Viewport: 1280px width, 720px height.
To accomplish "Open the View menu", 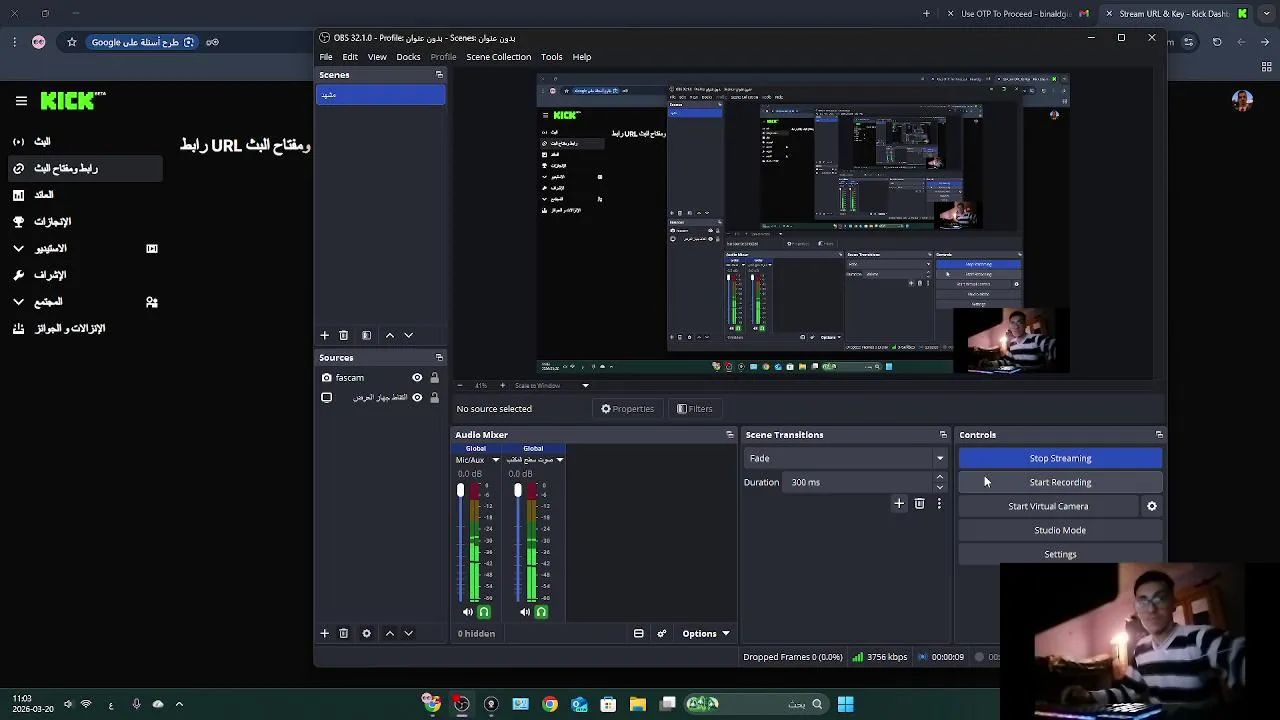I will coord(377,57).
